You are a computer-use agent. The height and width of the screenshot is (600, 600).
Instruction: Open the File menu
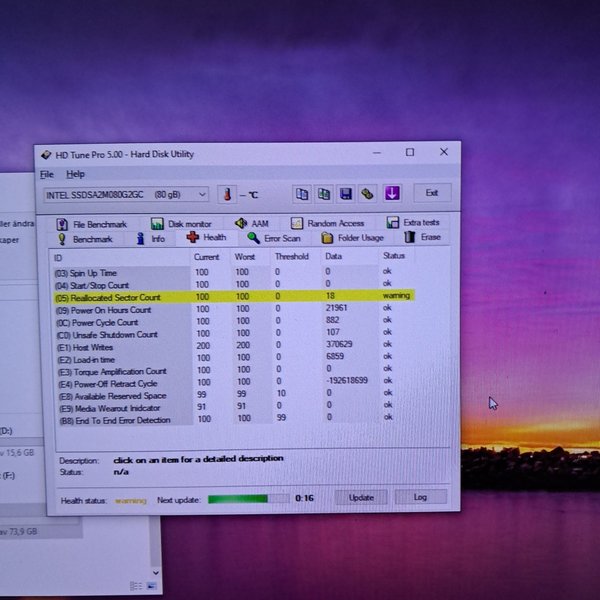pyautogui.click(x=47, y=174)
